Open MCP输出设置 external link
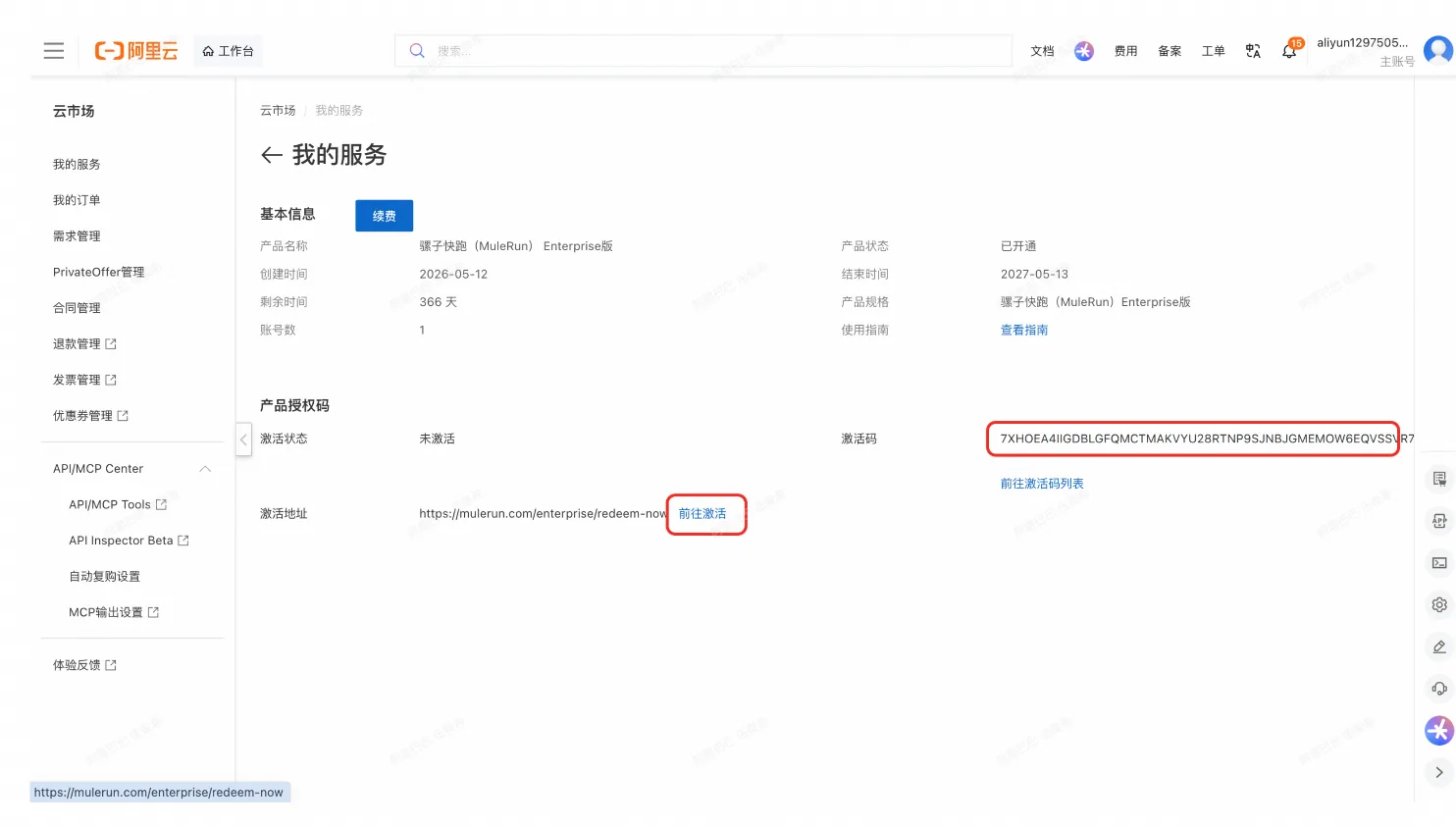The height and width of the screenshot is (827, 1456). 114,613
